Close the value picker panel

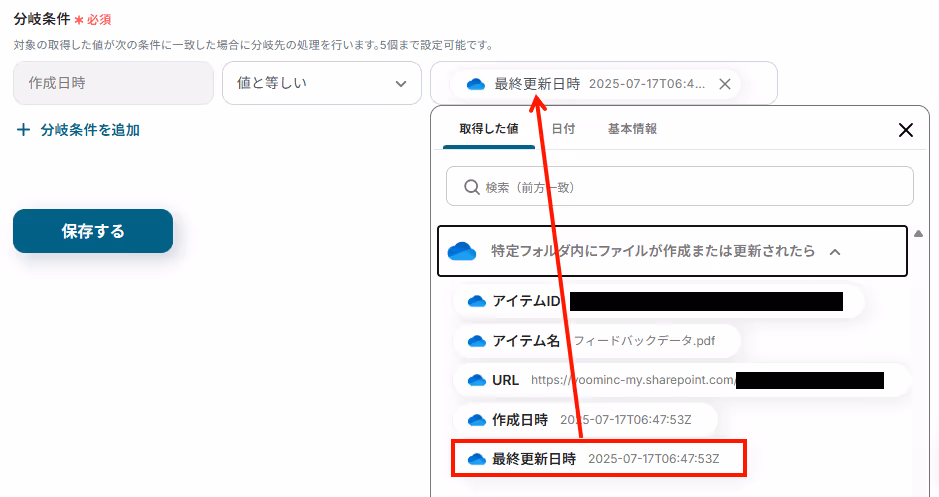[x=905, y=130]
